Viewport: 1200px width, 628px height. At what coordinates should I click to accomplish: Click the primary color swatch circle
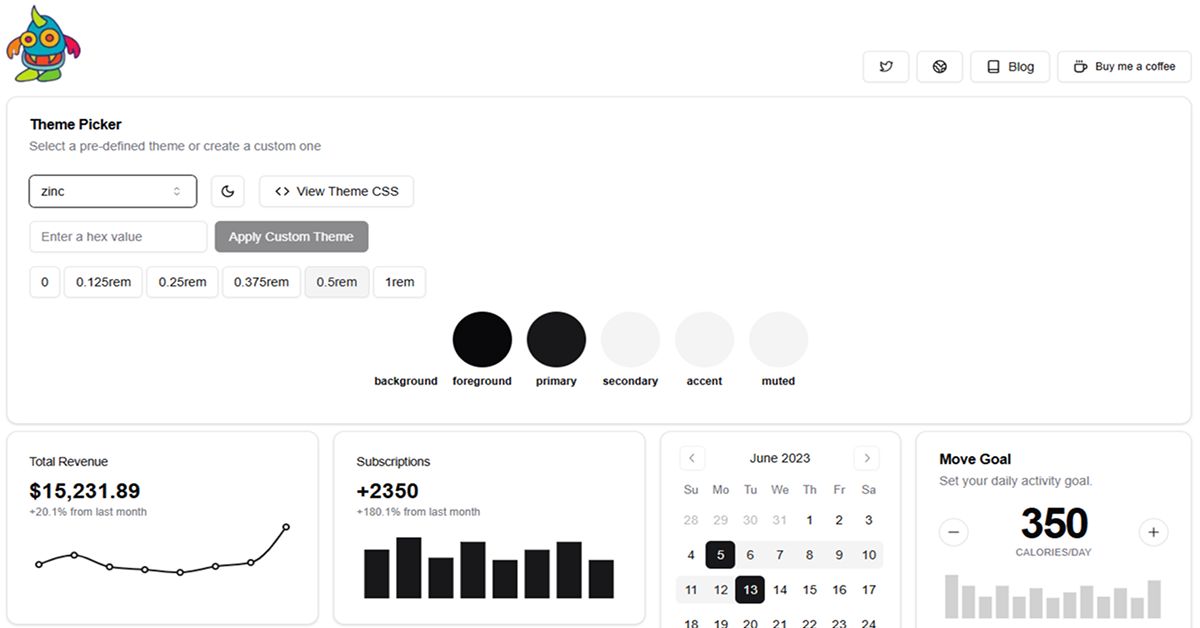pos(556,340)
